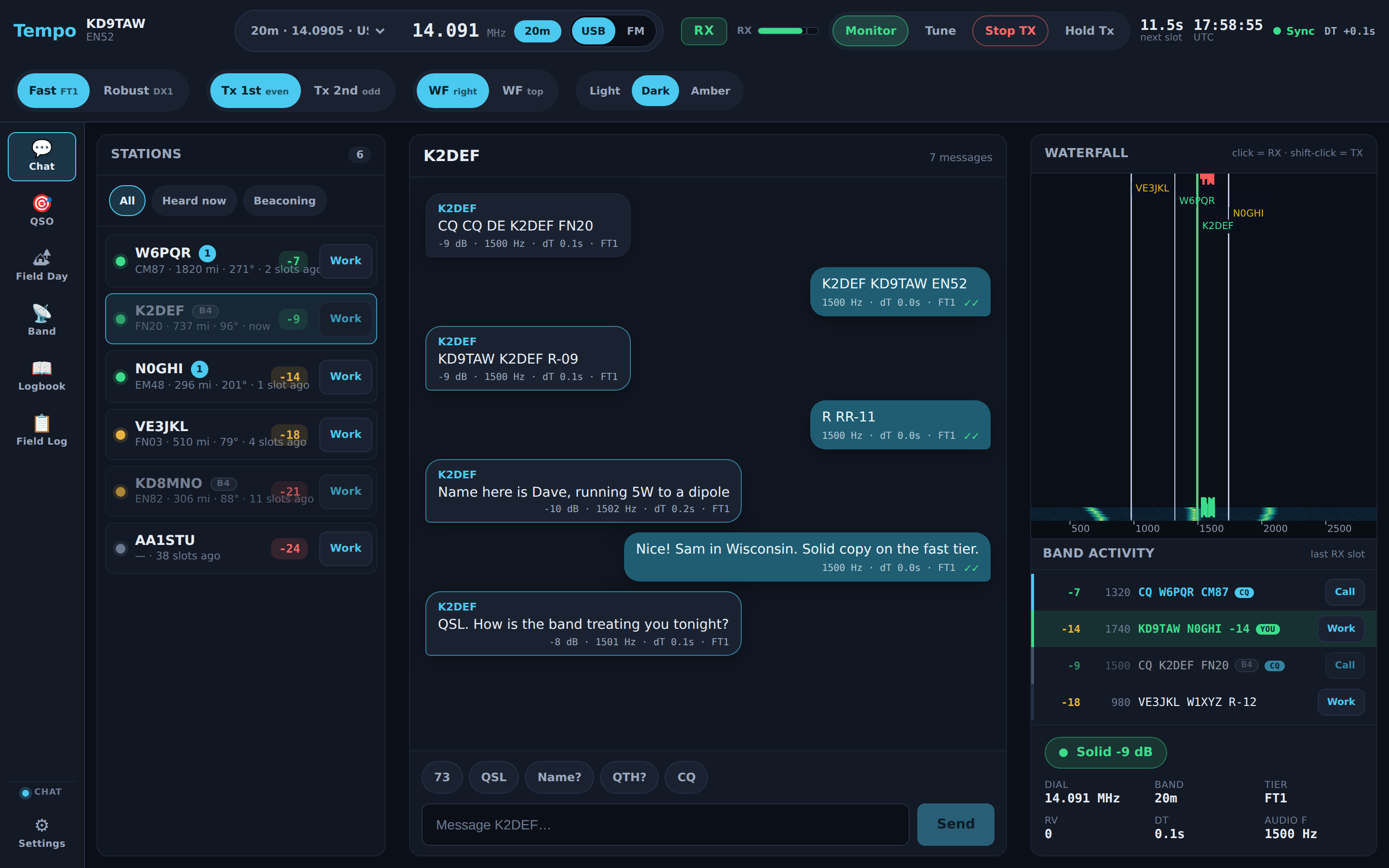Set waterfall position to WF right

click(x=453, y=91)
